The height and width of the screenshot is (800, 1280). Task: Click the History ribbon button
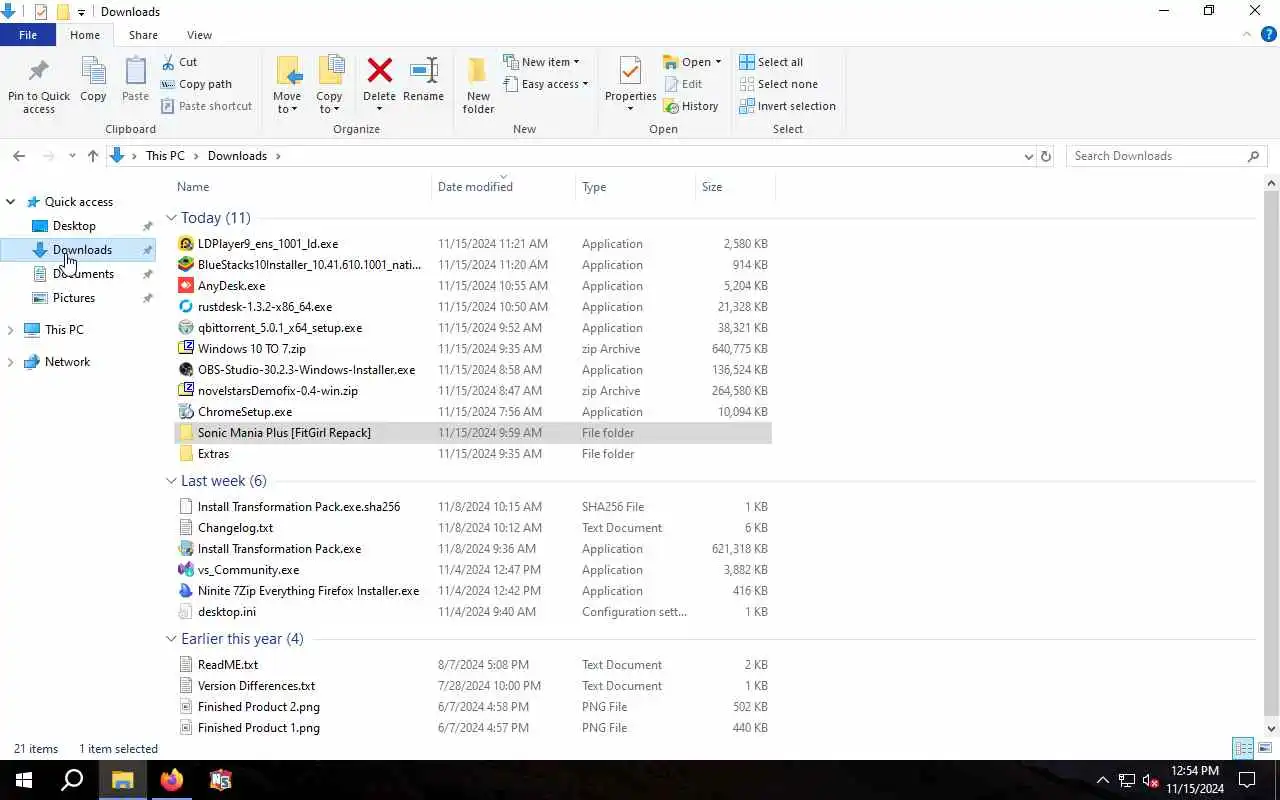click(x=690, y=106)
